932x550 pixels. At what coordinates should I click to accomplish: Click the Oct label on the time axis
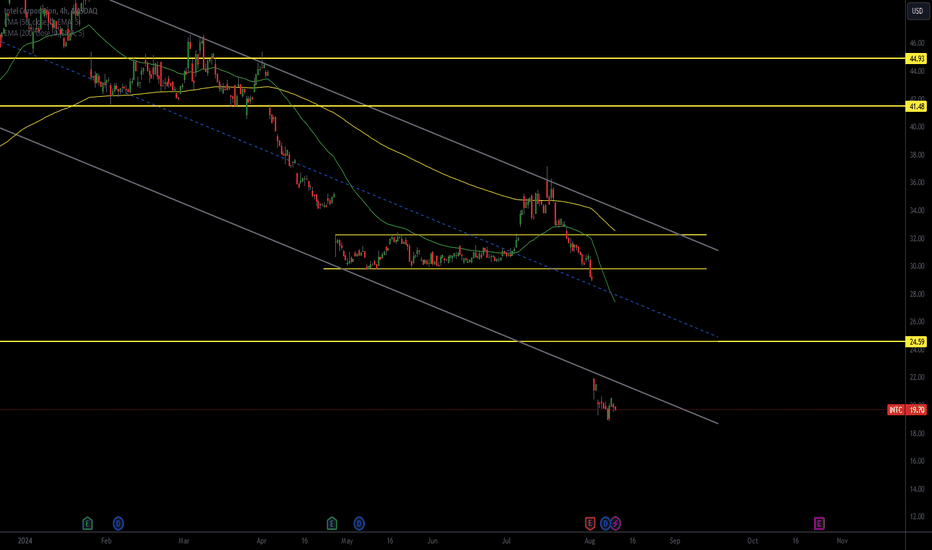tap(752, 541)
